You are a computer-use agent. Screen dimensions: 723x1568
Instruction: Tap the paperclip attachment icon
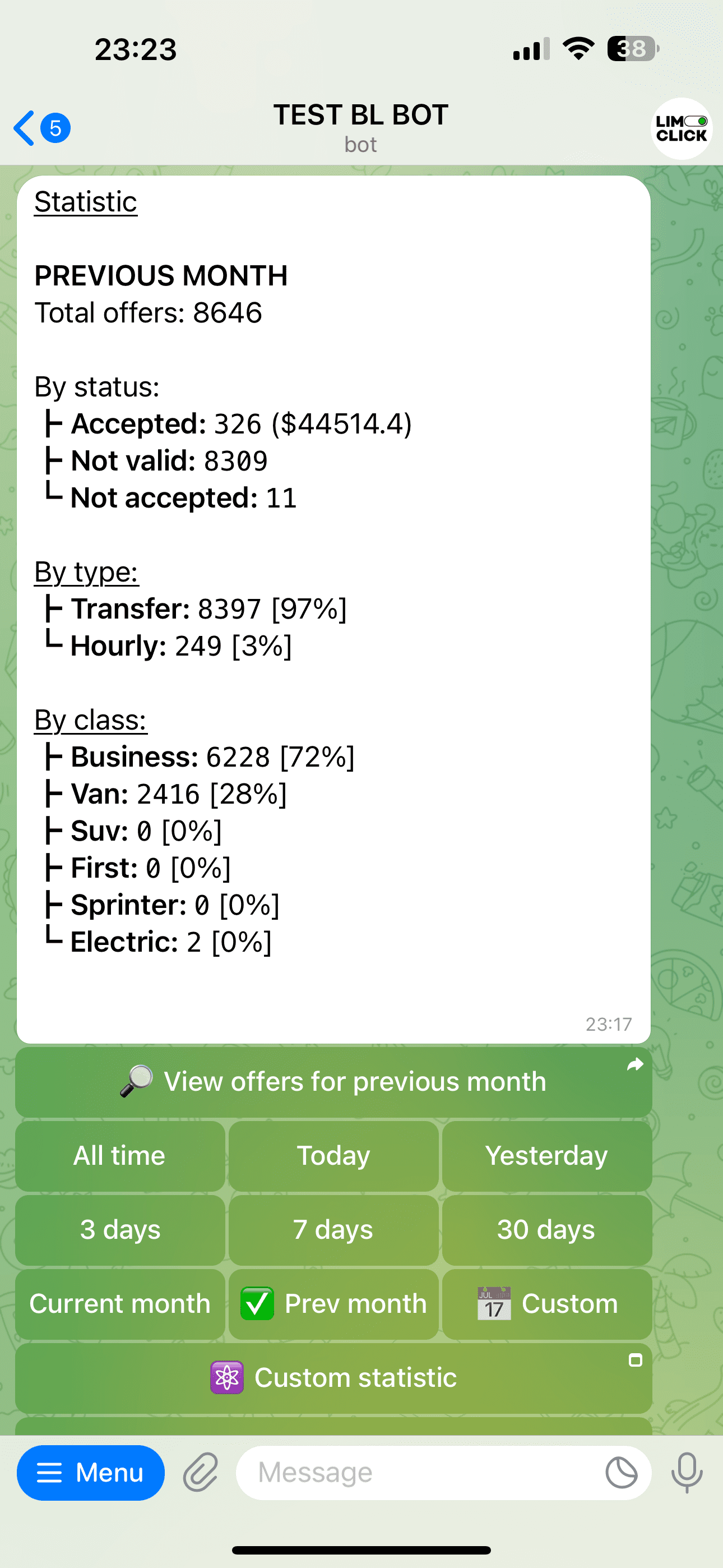tap(201, 1473)
